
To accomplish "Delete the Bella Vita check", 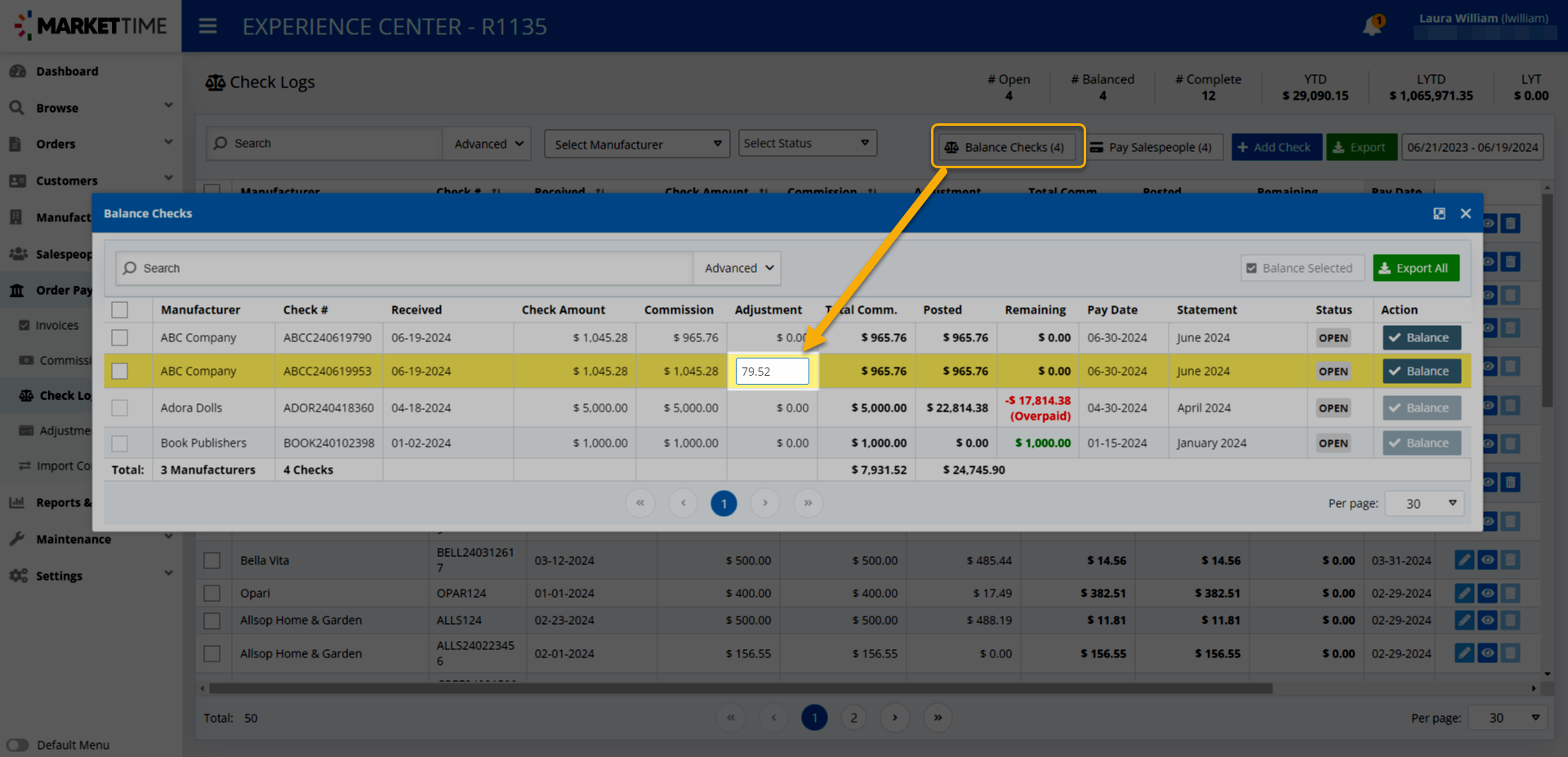I will pyautogui.click(x=1511, y=560).
